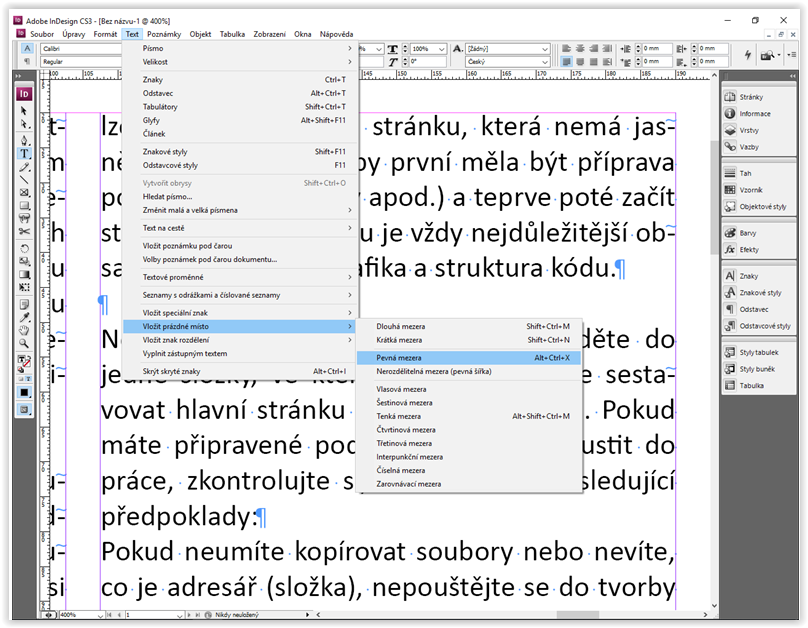
Task: Expand the Textové proměnné submenu
Action: click(240, 277)
